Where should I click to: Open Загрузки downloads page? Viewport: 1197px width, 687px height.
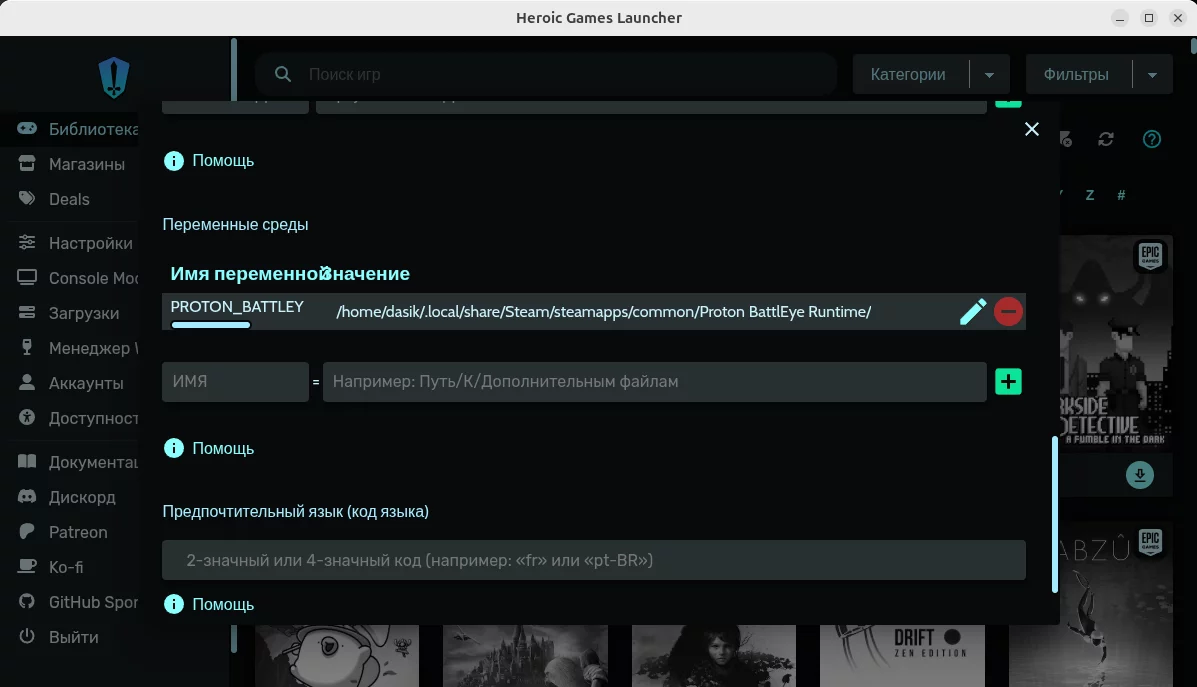click(69, 314)
